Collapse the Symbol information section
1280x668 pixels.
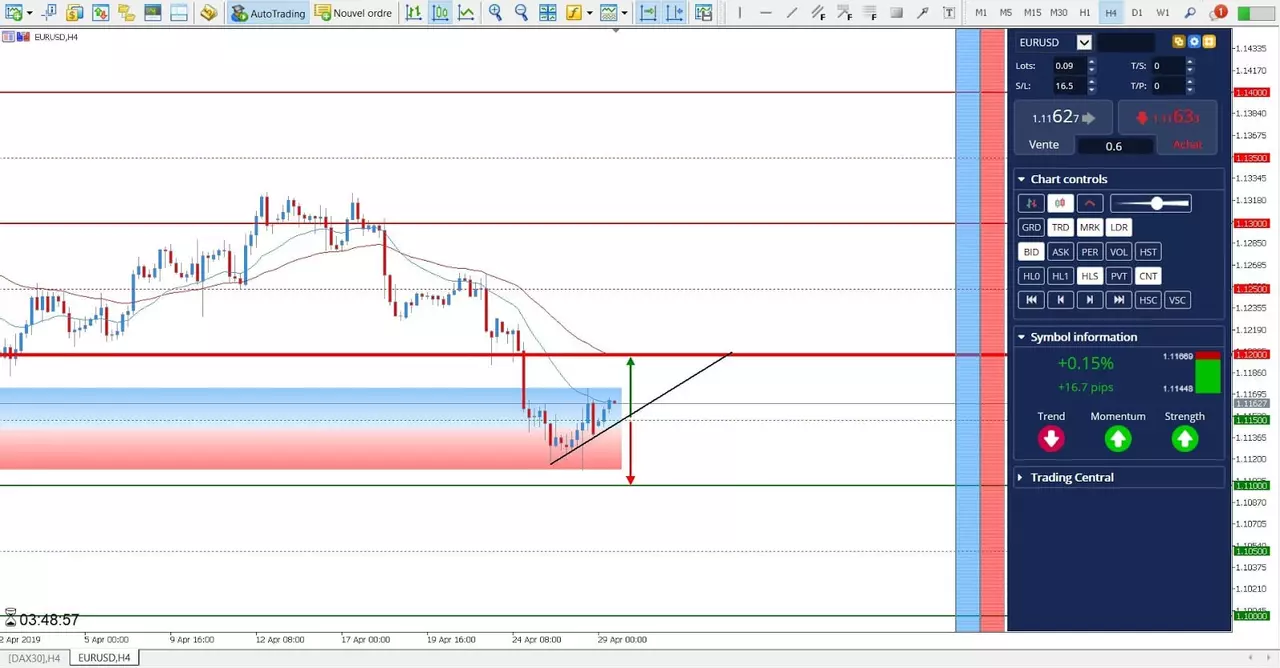[1021, 337]
